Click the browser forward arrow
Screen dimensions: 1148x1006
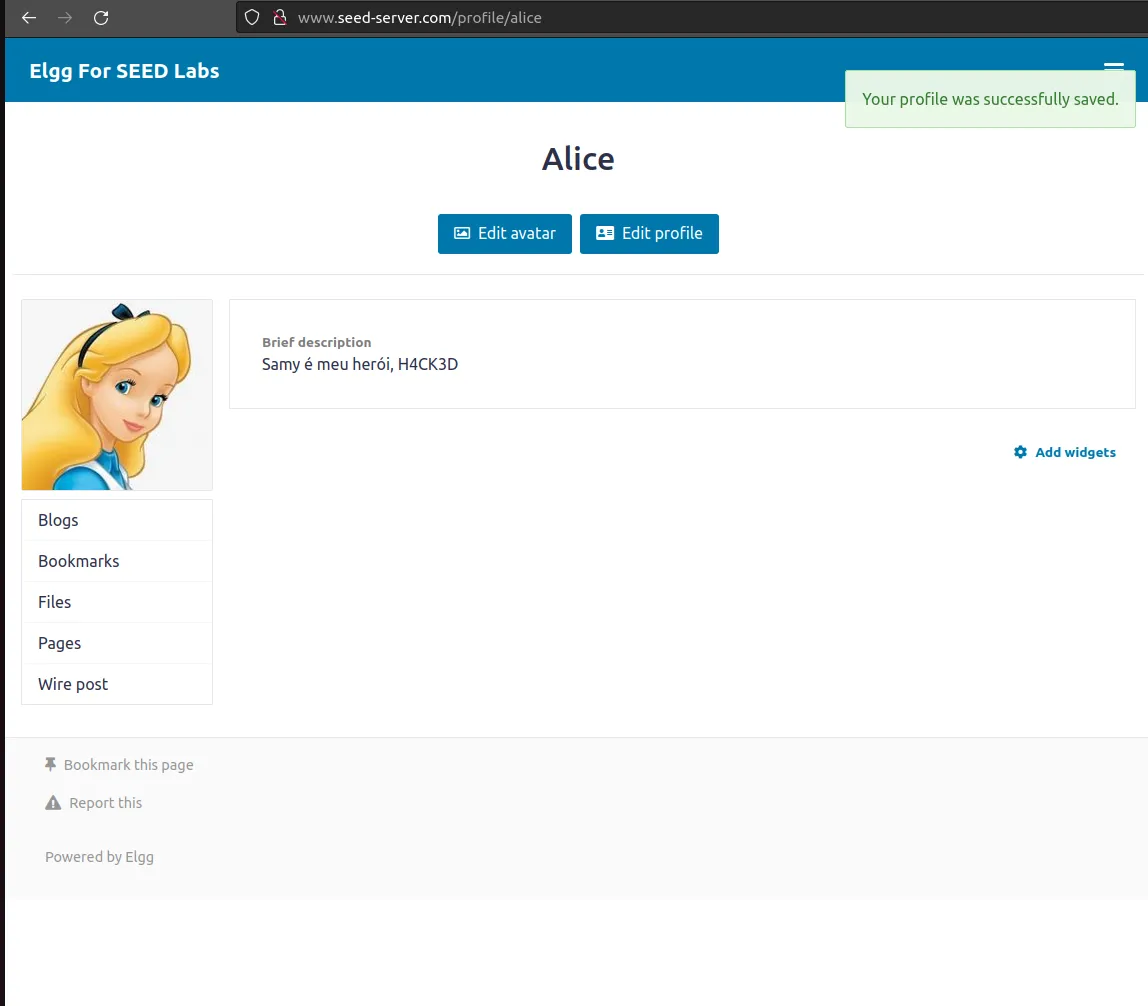[65, 18]
